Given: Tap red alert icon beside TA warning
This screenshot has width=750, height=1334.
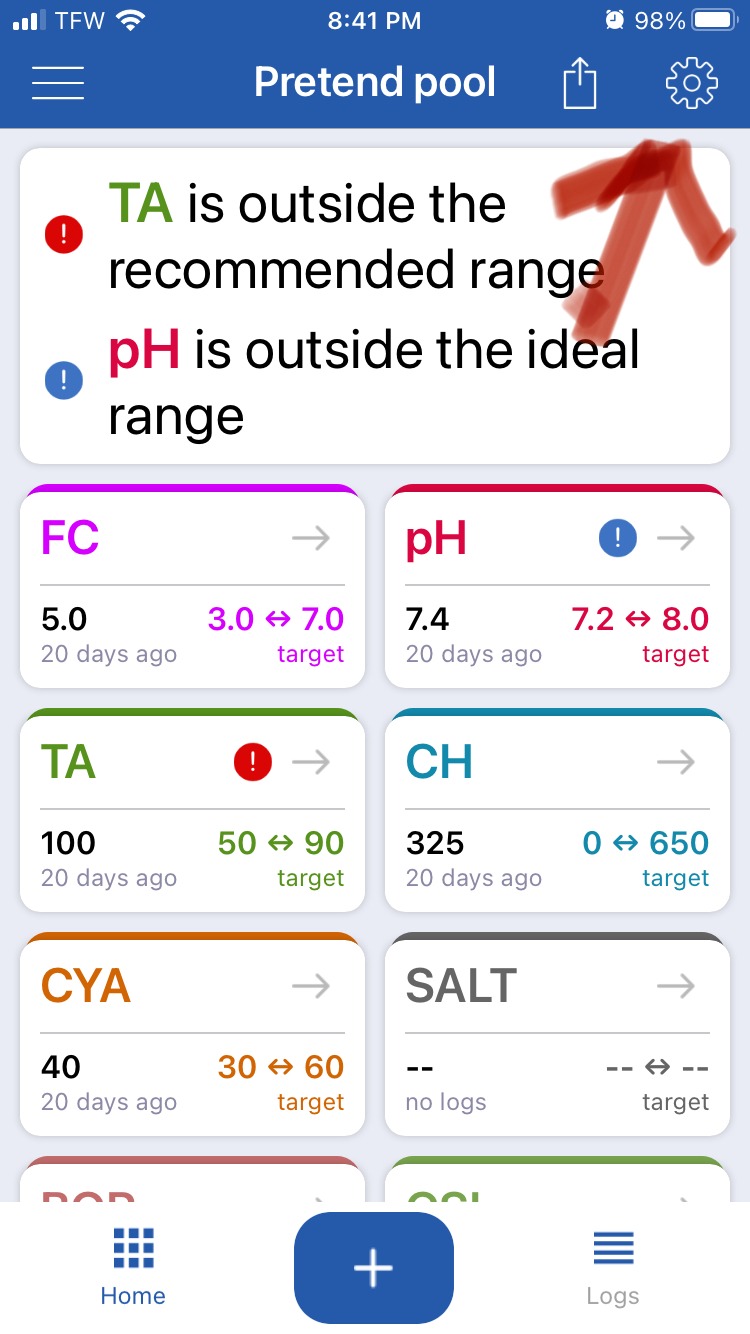Looking at the screenshot, I should point(65,236).
